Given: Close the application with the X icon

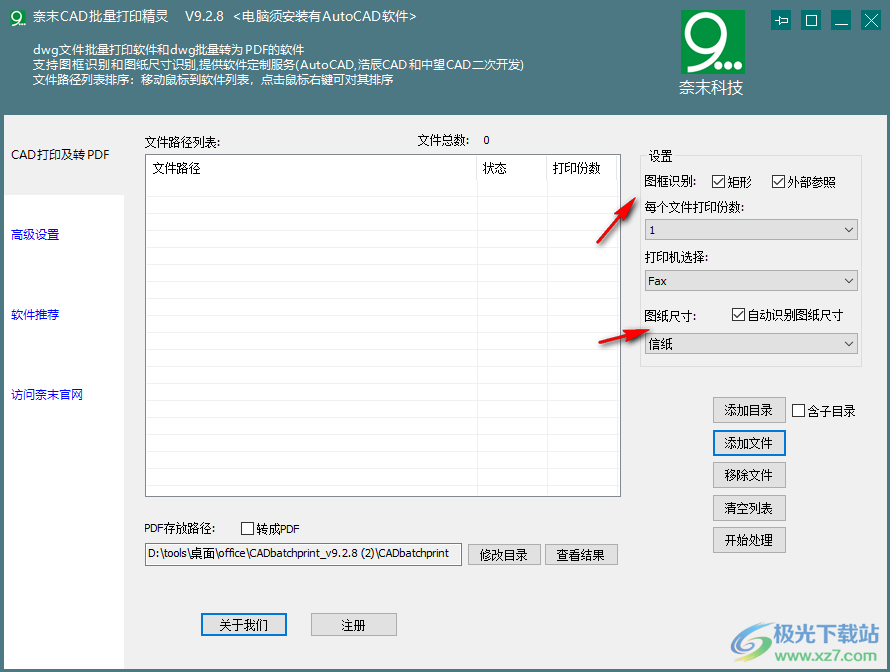Looking at the screenshot, I should (x=871, y=21).
